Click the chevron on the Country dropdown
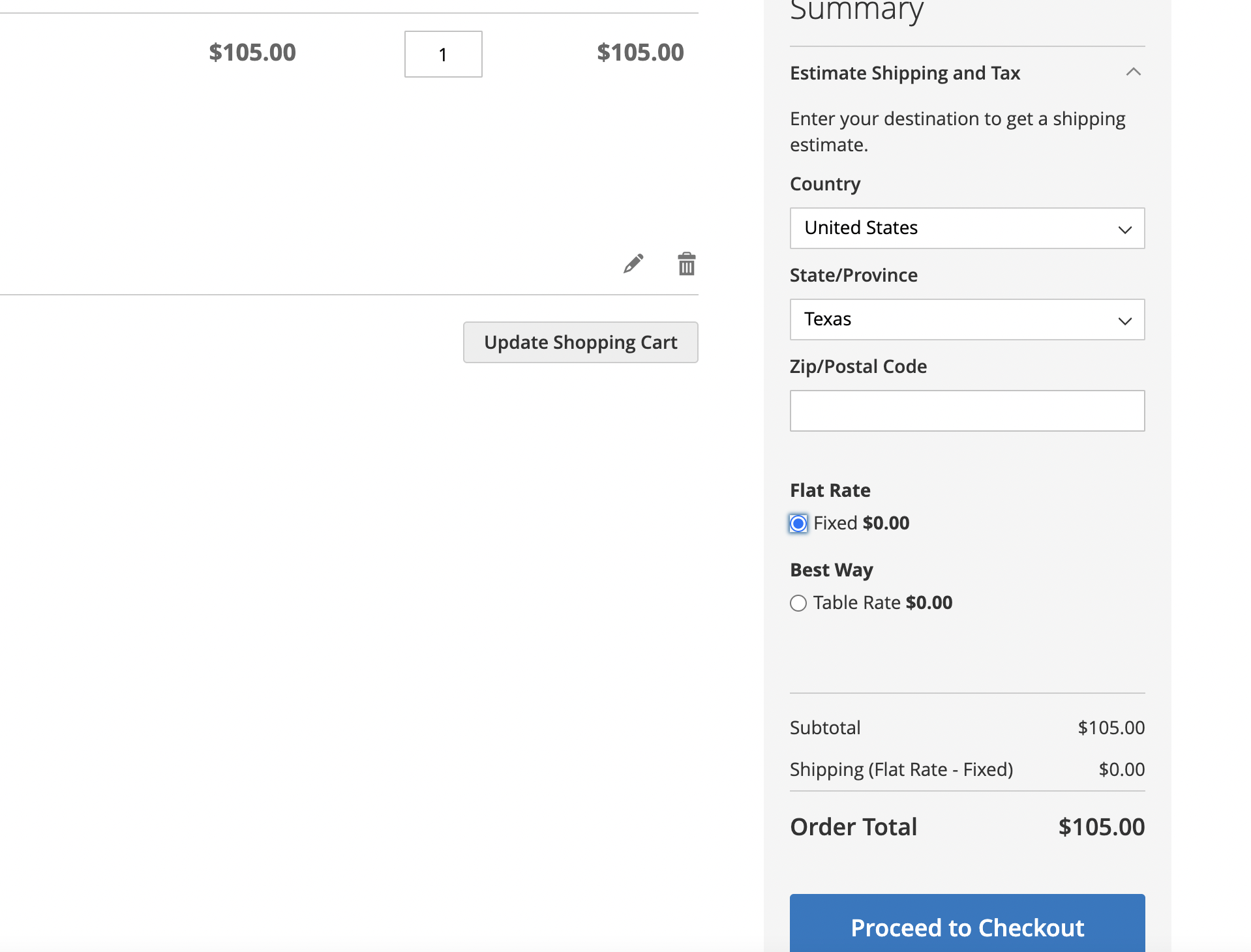This screenshot has height=952, width=1251. (x=1125, y=228)
